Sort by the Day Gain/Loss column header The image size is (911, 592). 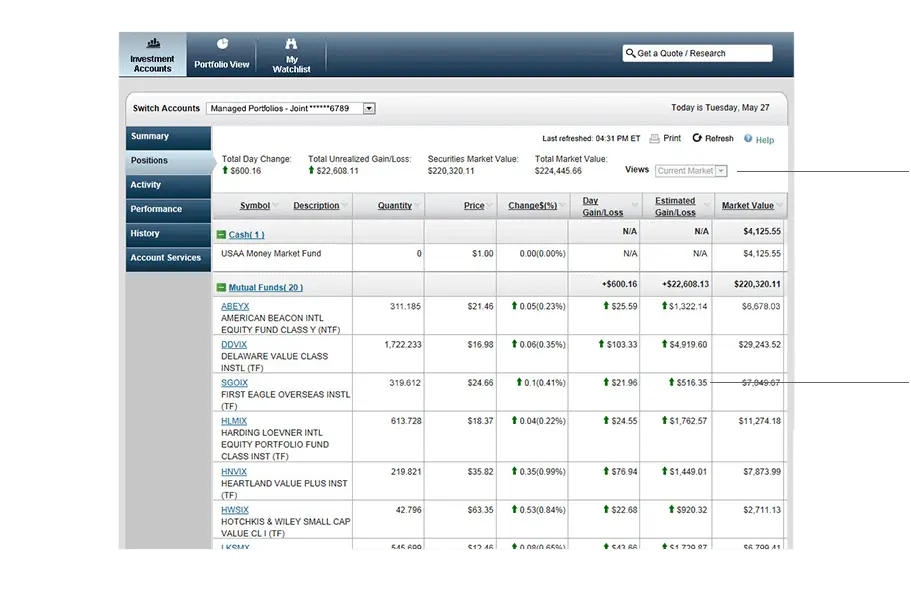(x=602, y=206)
